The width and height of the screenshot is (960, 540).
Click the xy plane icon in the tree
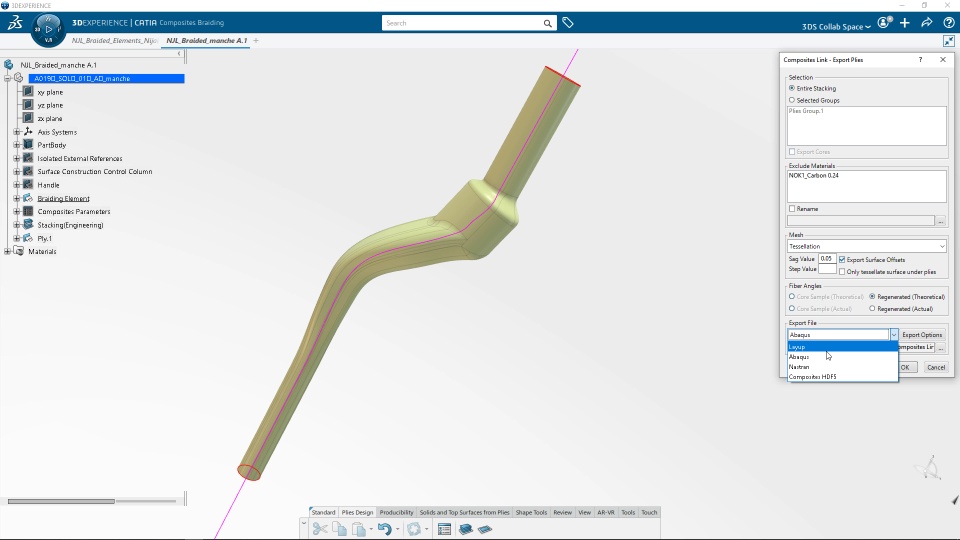pos(28,92)
